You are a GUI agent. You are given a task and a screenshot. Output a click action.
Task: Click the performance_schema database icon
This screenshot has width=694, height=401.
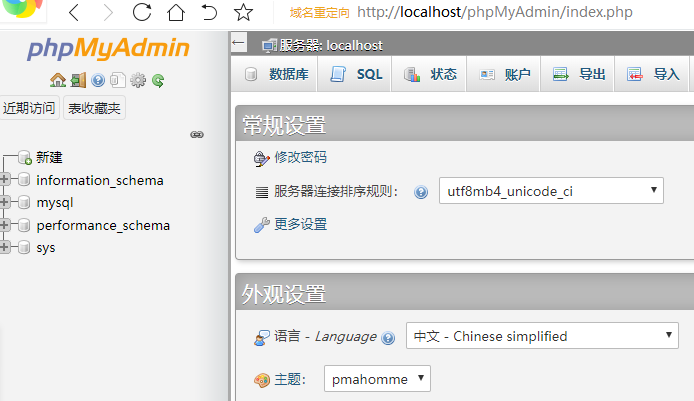click(24, 225)
